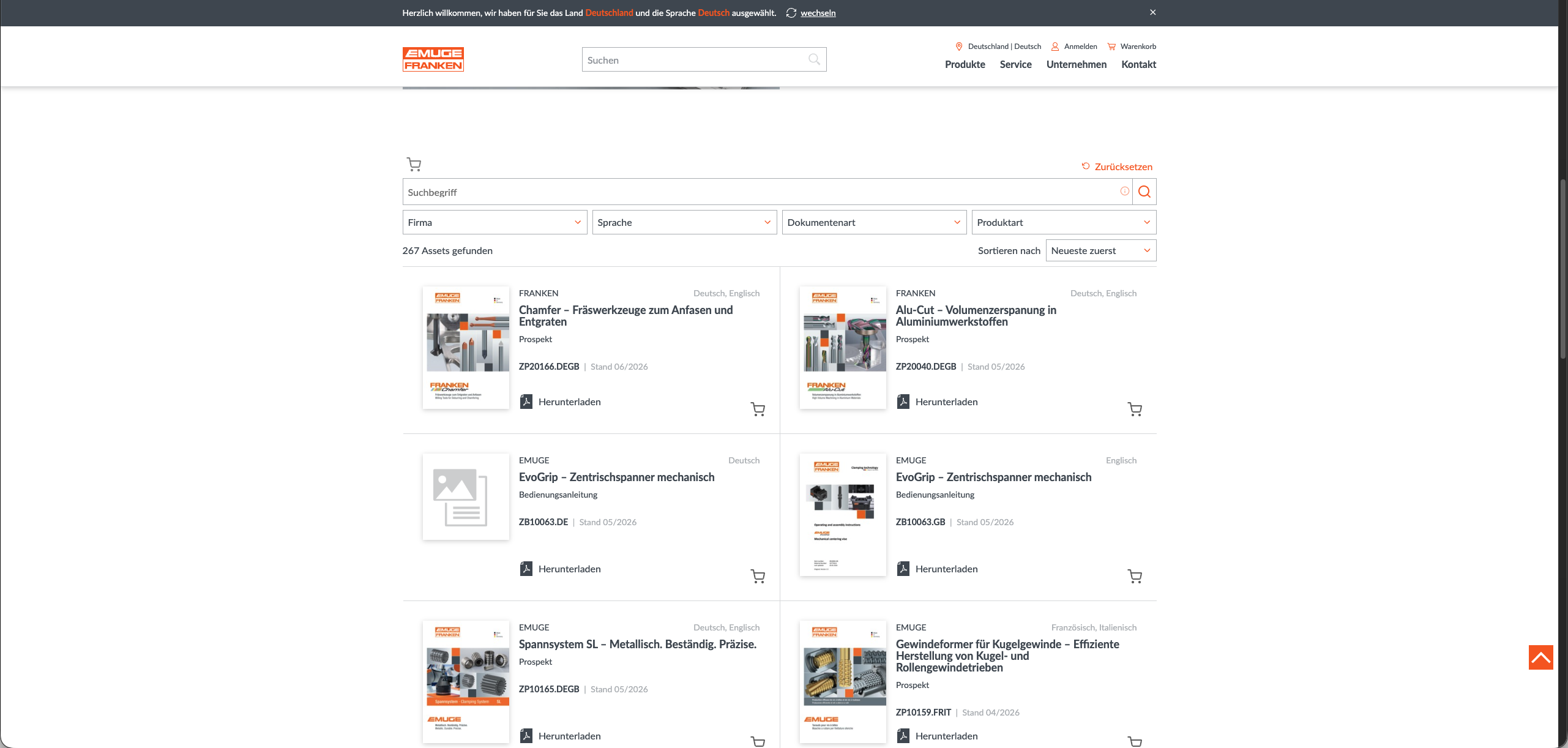Open the asset cart icon above Suchbegriff

(414, 164)
